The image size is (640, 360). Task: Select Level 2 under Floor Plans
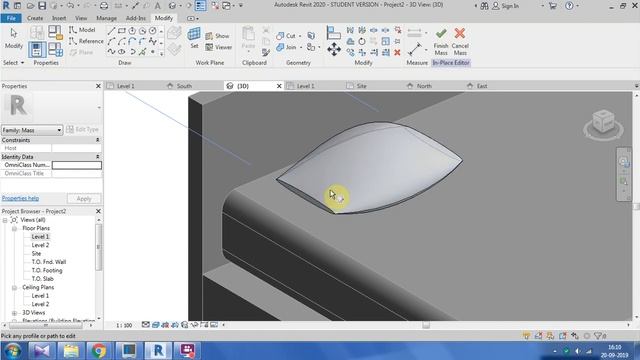[40, 245]
